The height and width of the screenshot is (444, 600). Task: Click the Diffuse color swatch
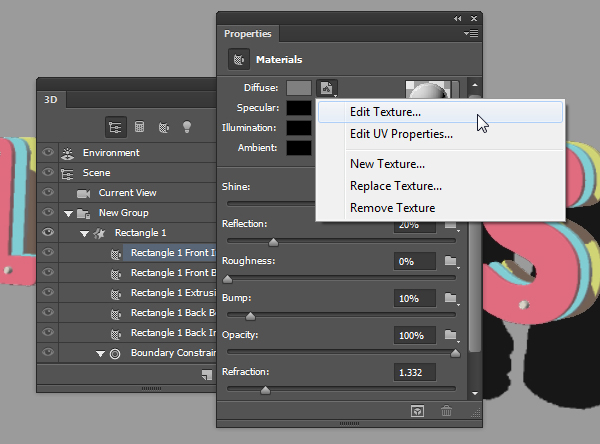299,88
